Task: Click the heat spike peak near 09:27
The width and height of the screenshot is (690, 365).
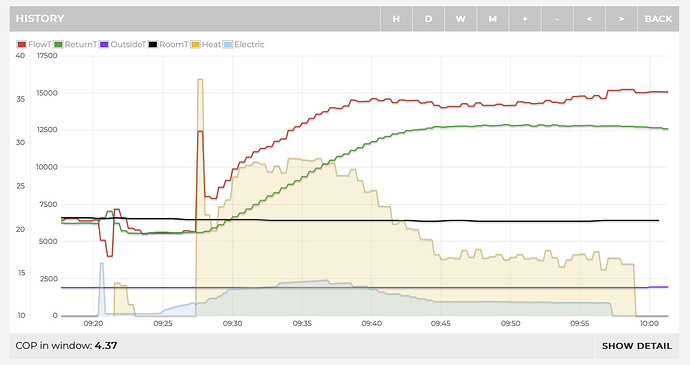Action: click(x=200, y=80)
